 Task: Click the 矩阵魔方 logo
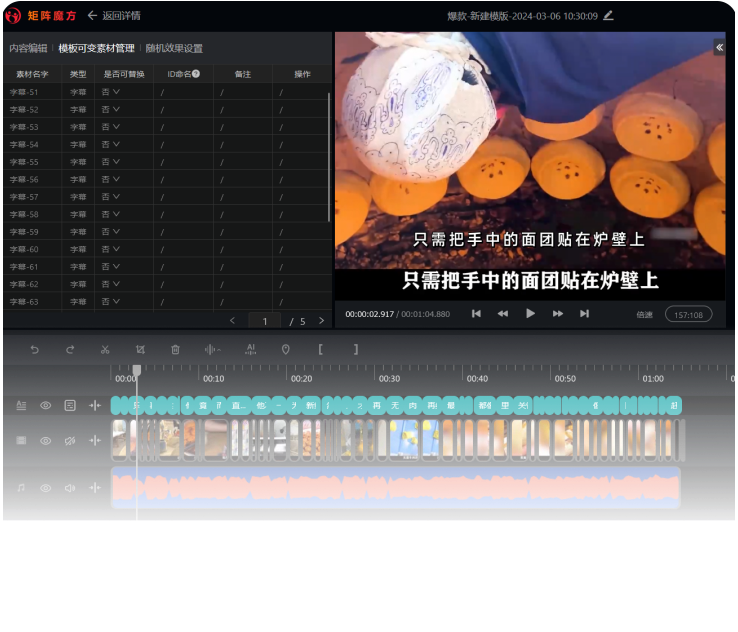[x=40, y=16]
